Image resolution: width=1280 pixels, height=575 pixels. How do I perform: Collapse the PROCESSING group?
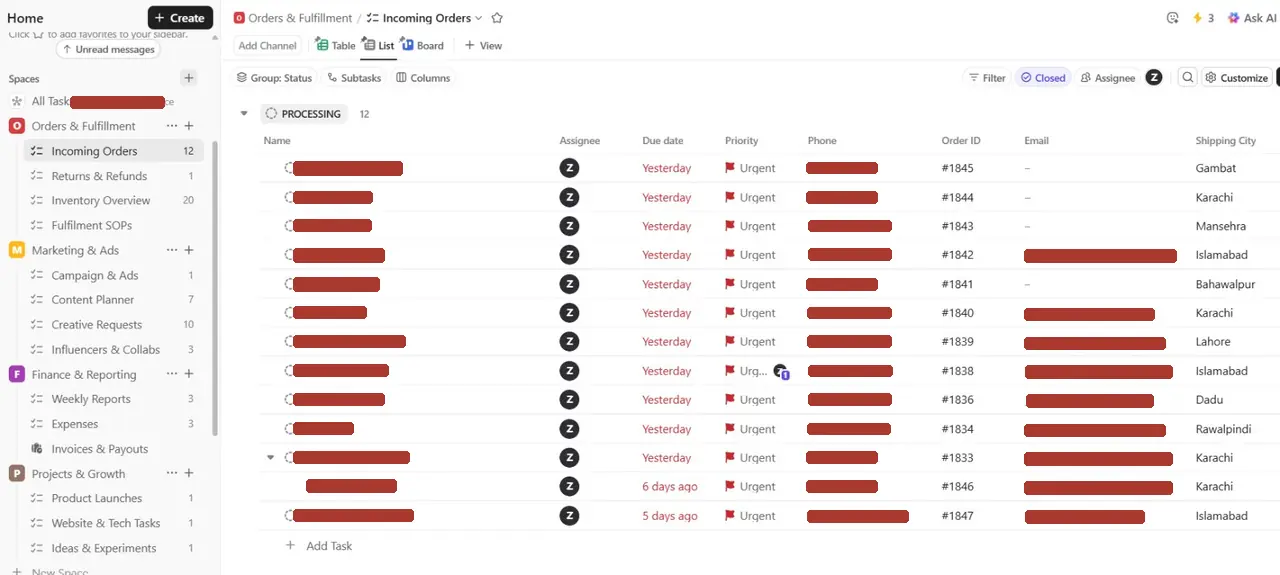pos(243,114)
